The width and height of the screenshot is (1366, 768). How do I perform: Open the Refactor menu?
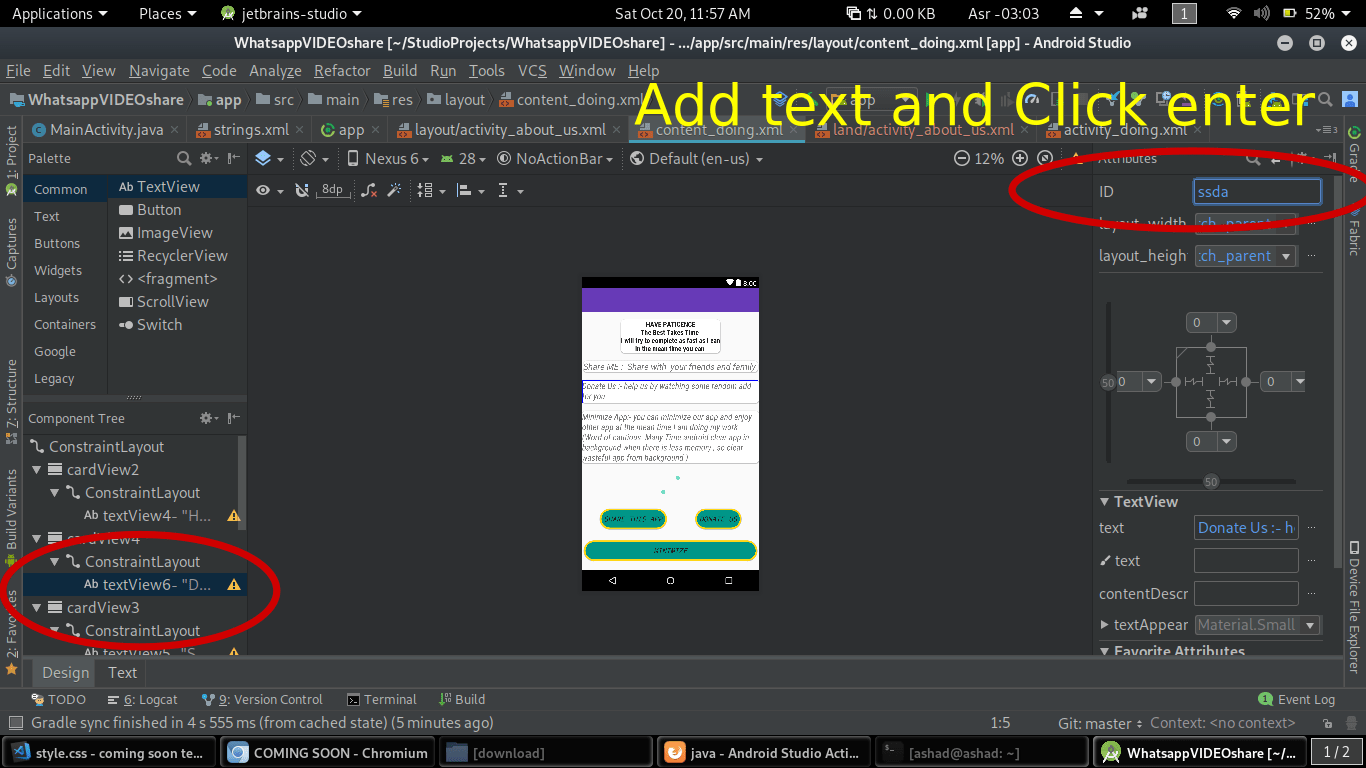(x=342, y=71)
